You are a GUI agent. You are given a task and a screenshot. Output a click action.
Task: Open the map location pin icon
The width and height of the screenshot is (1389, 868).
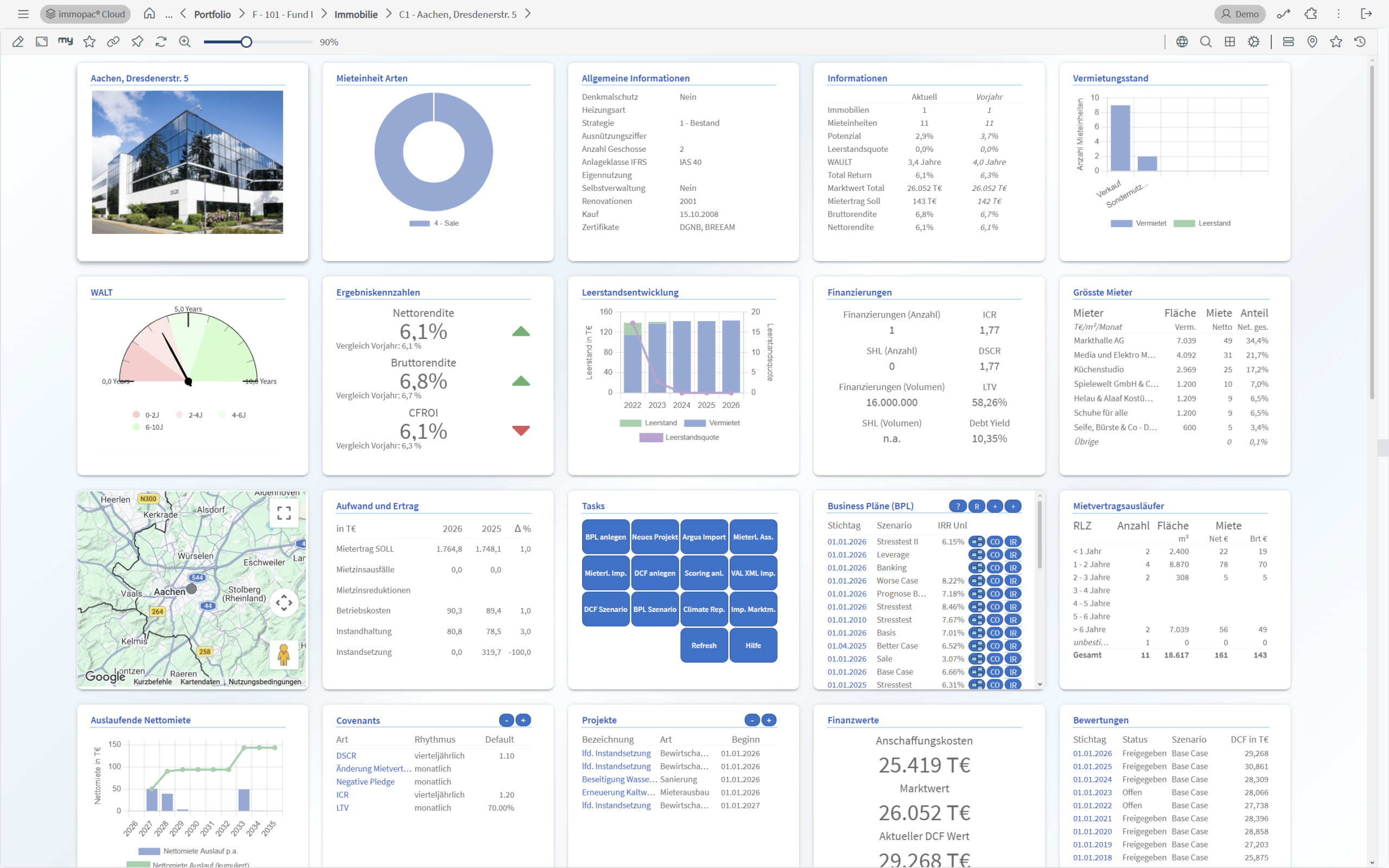(x=1312, y=41)
